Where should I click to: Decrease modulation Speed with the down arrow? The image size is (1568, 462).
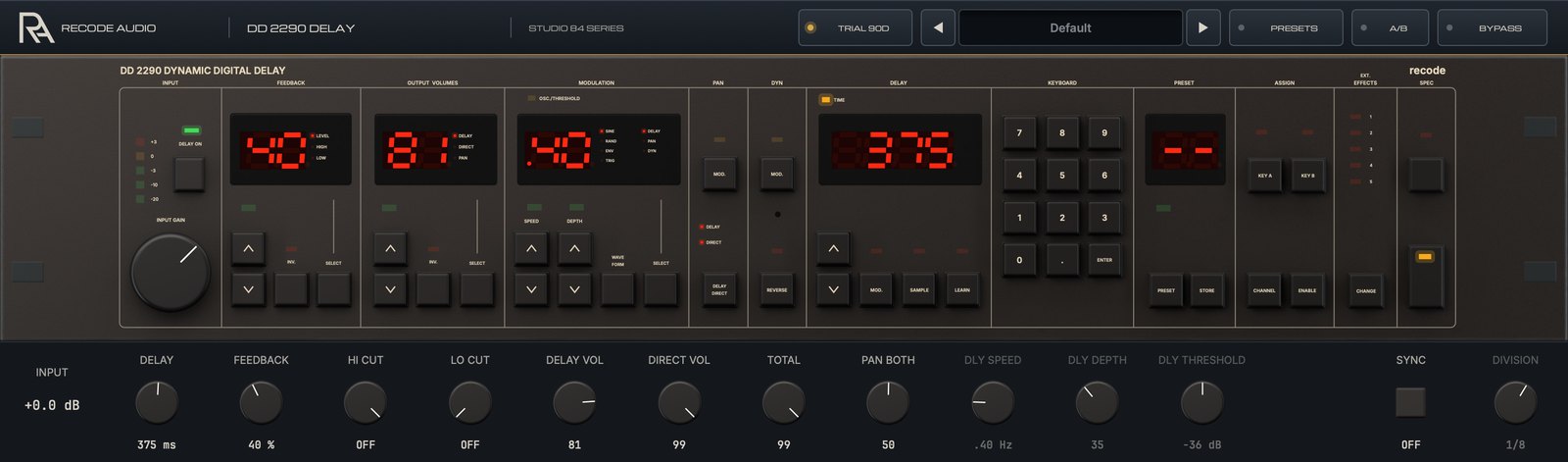coord(531,290)
